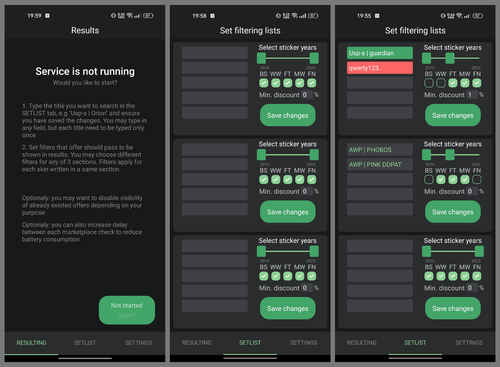Uncheck WW in the AWP | PHOBOS section

(441, 180)
